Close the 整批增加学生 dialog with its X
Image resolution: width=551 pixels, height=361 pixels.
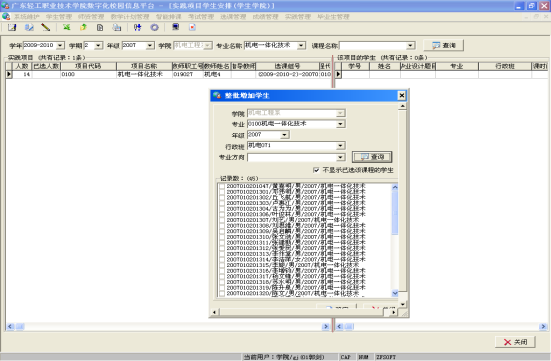click(402, 95)
